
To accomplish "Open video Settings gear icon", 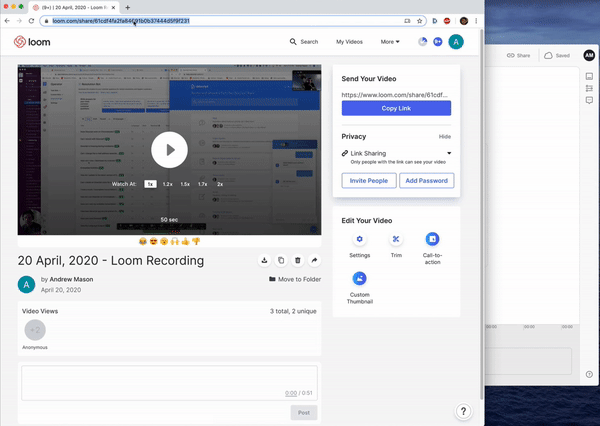I will 359,239.
